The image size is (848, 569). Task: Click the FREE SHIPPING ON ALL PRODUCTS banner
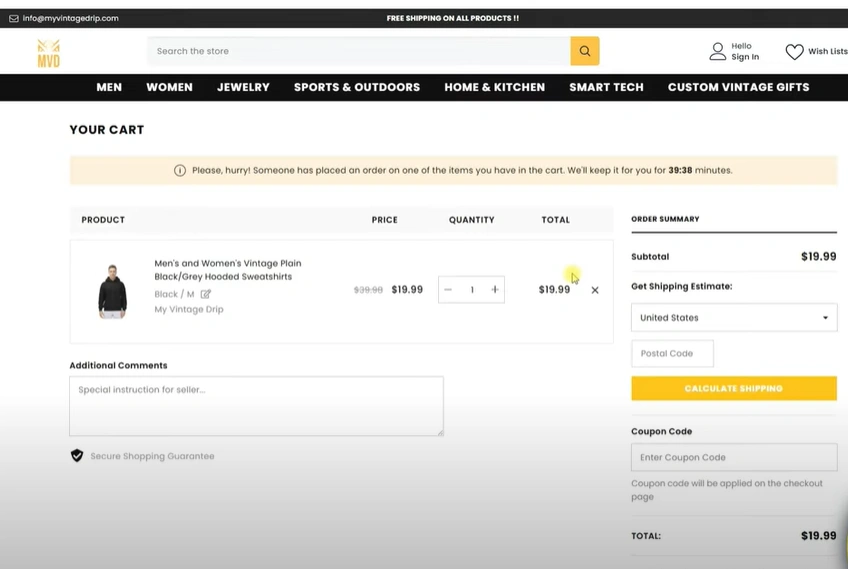click(x=453, y=18)
